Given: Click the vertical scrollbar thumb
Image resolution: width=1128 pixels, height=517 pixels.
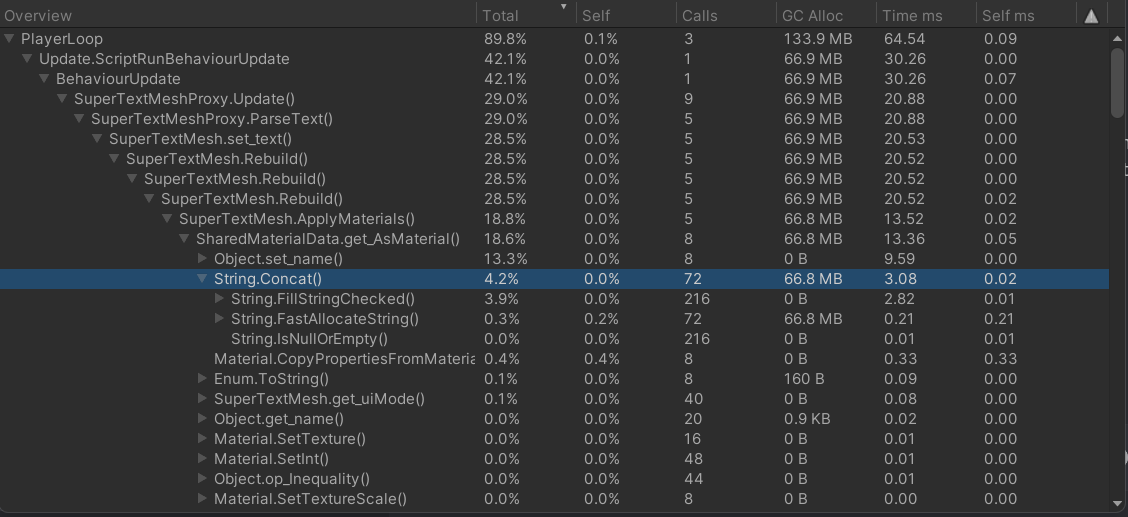Looking at the screenshot, I should tap(1117, 82).
